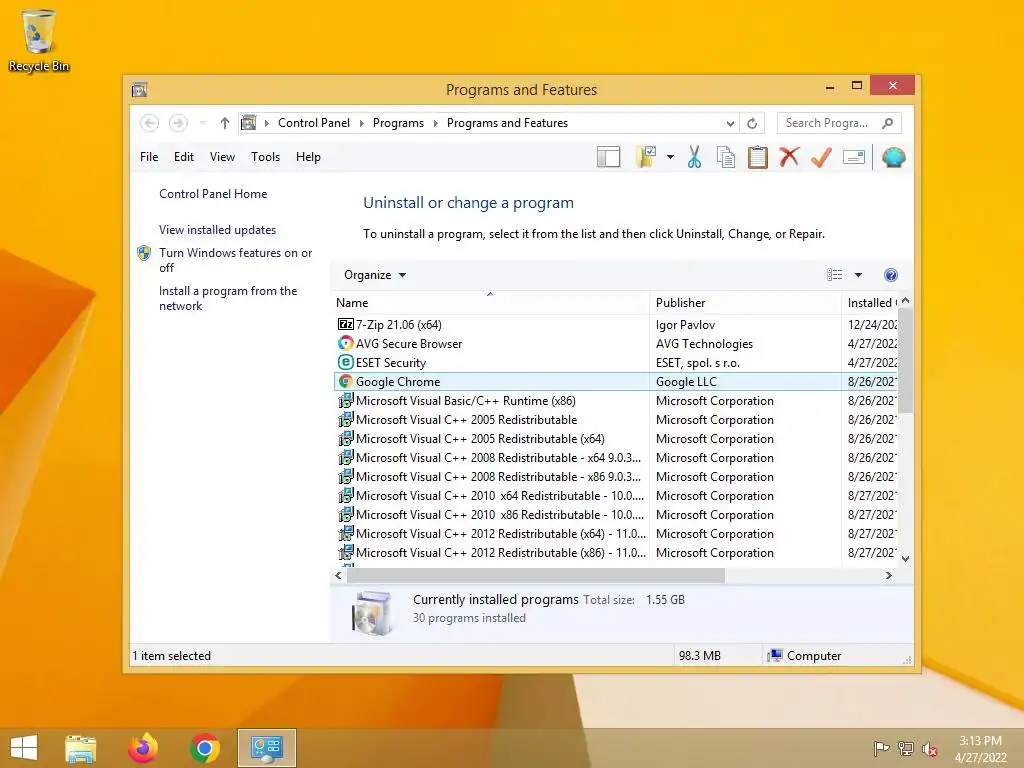Click the horizontal scrollbar right arrow
The width and height of the screenshot is (1024, 768).
(x=888, y=575)
